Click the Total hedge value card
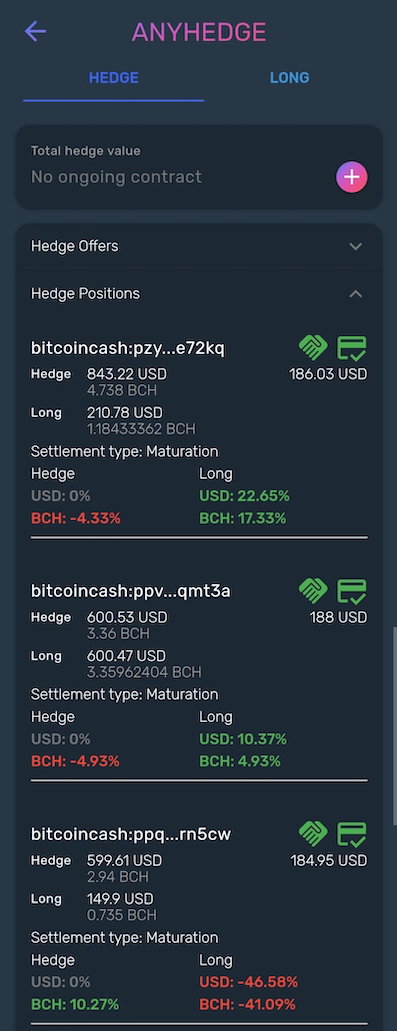 click(198, 167)
